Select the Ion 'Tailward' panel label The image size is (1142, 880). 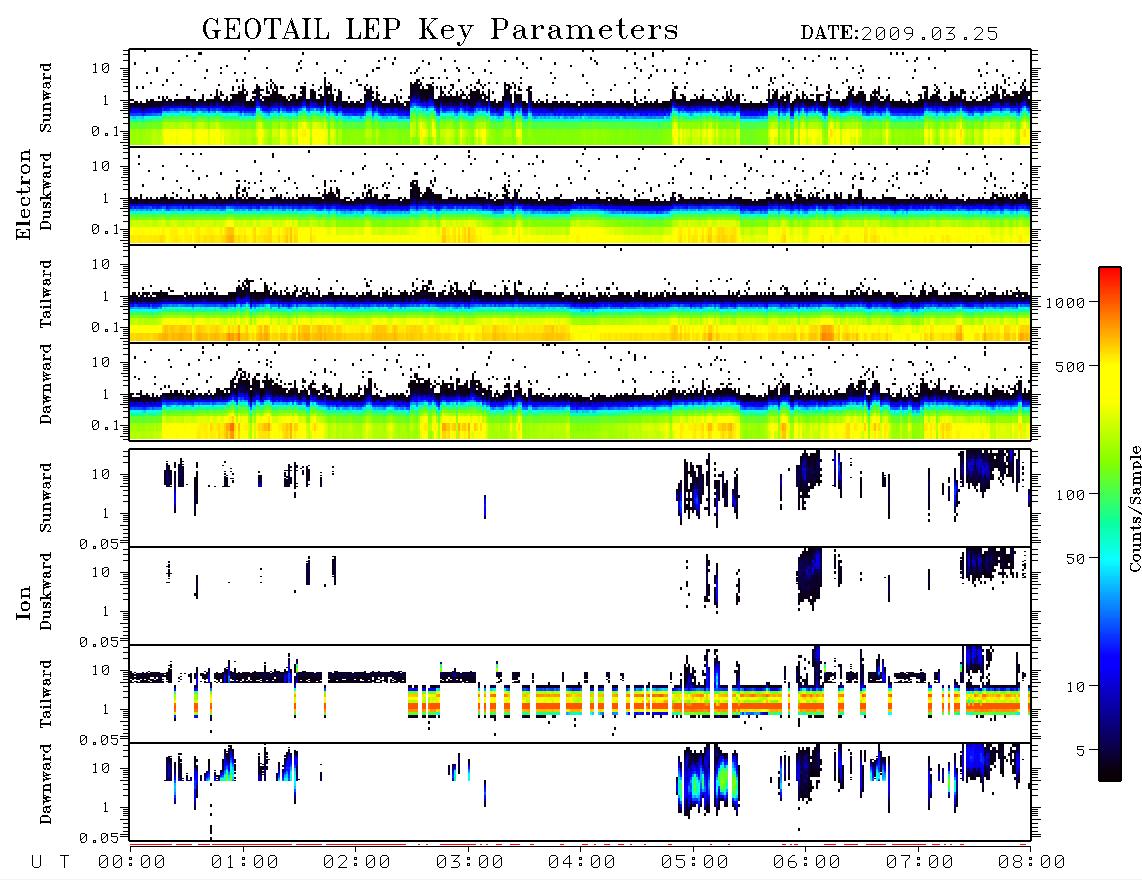click(46, 694)
